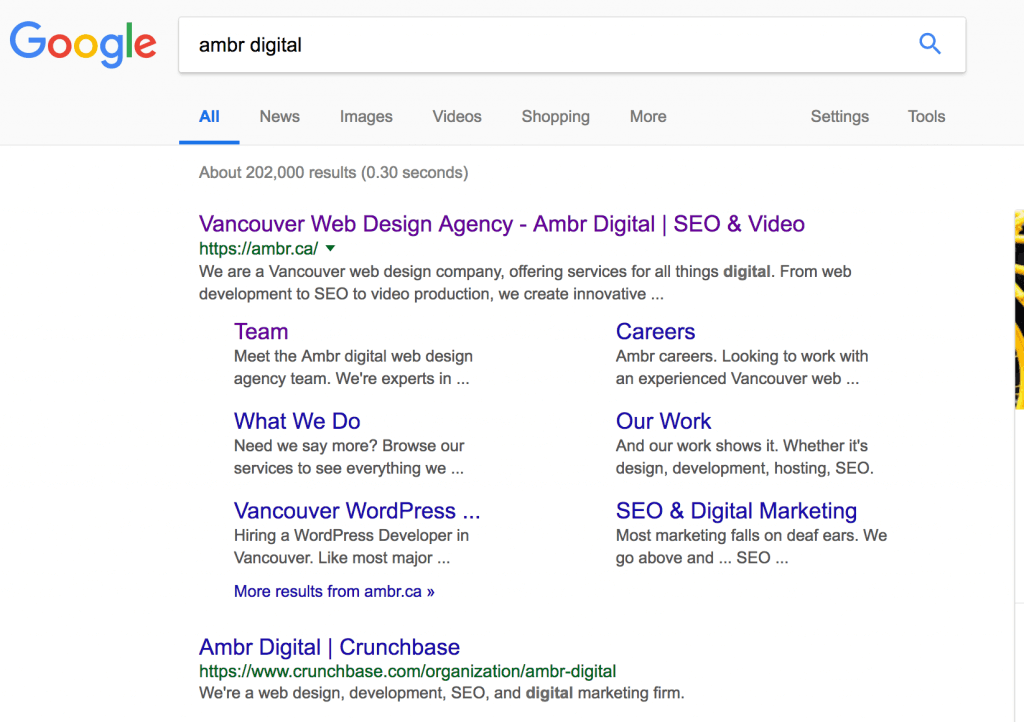Open search Tools
The width and height of the screenshot is (1024, 722).
[x=926, y=116]
